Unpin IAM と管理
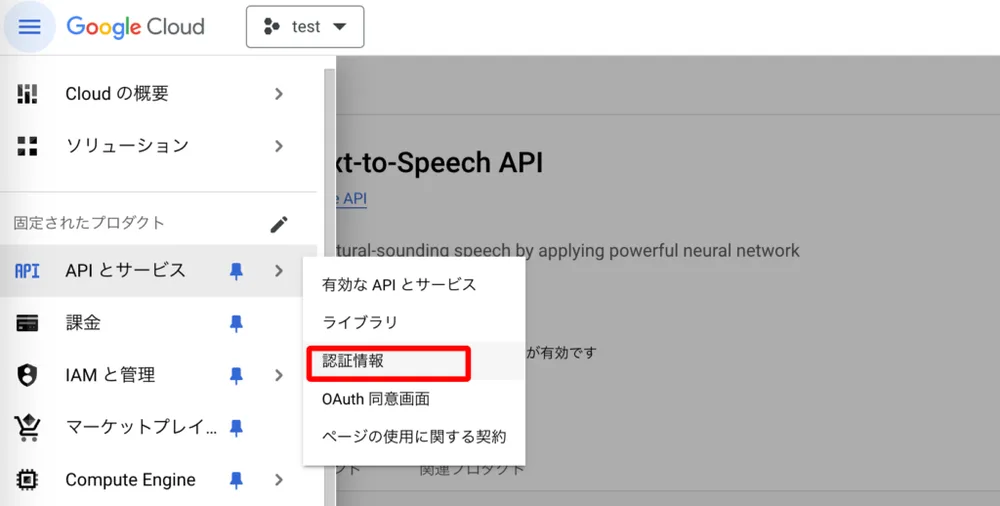The image size is (1000, 506). click(x=236, y=376)
